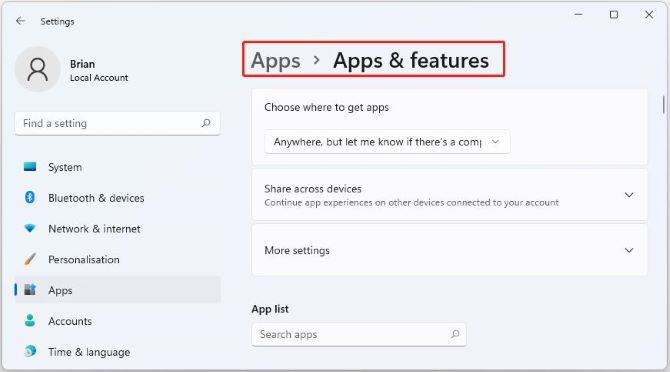Click the More settings label
Viewport: 670px width, 372px height.
click(297, 250)
